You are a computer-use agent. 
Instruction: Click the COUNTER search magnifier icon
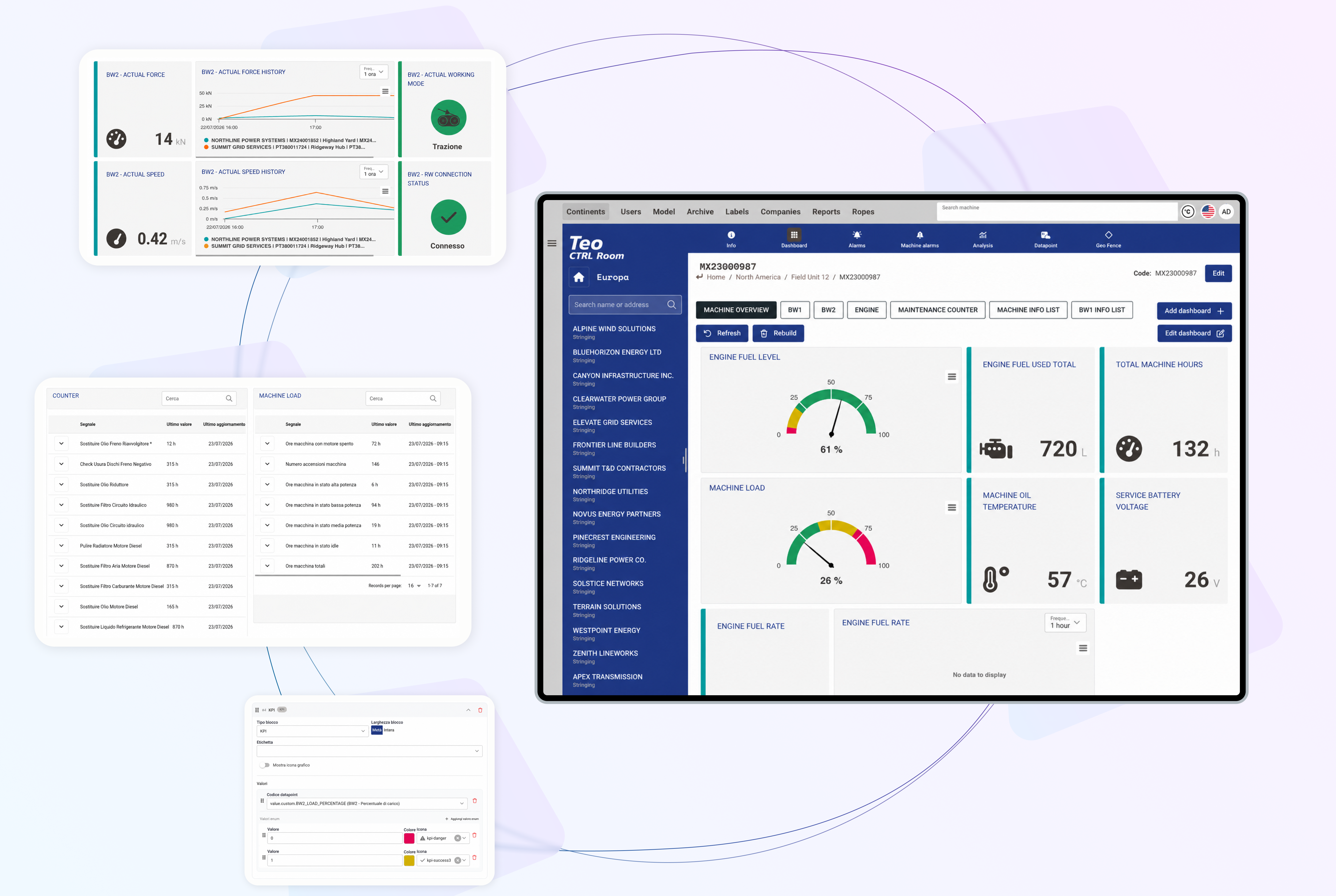pos(229,398)
